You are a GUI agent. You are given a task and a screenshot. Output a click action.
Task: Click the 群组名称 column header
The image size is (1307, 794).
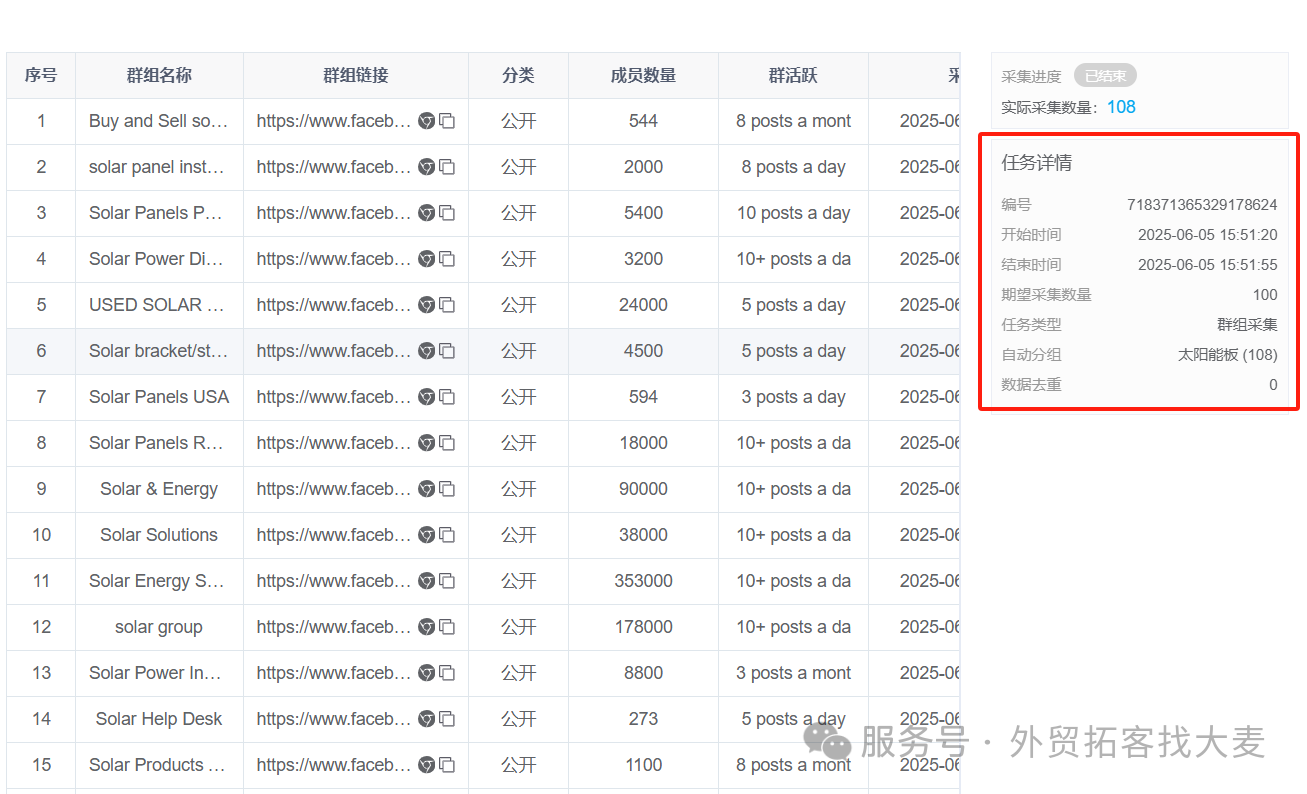pos(159,75)
